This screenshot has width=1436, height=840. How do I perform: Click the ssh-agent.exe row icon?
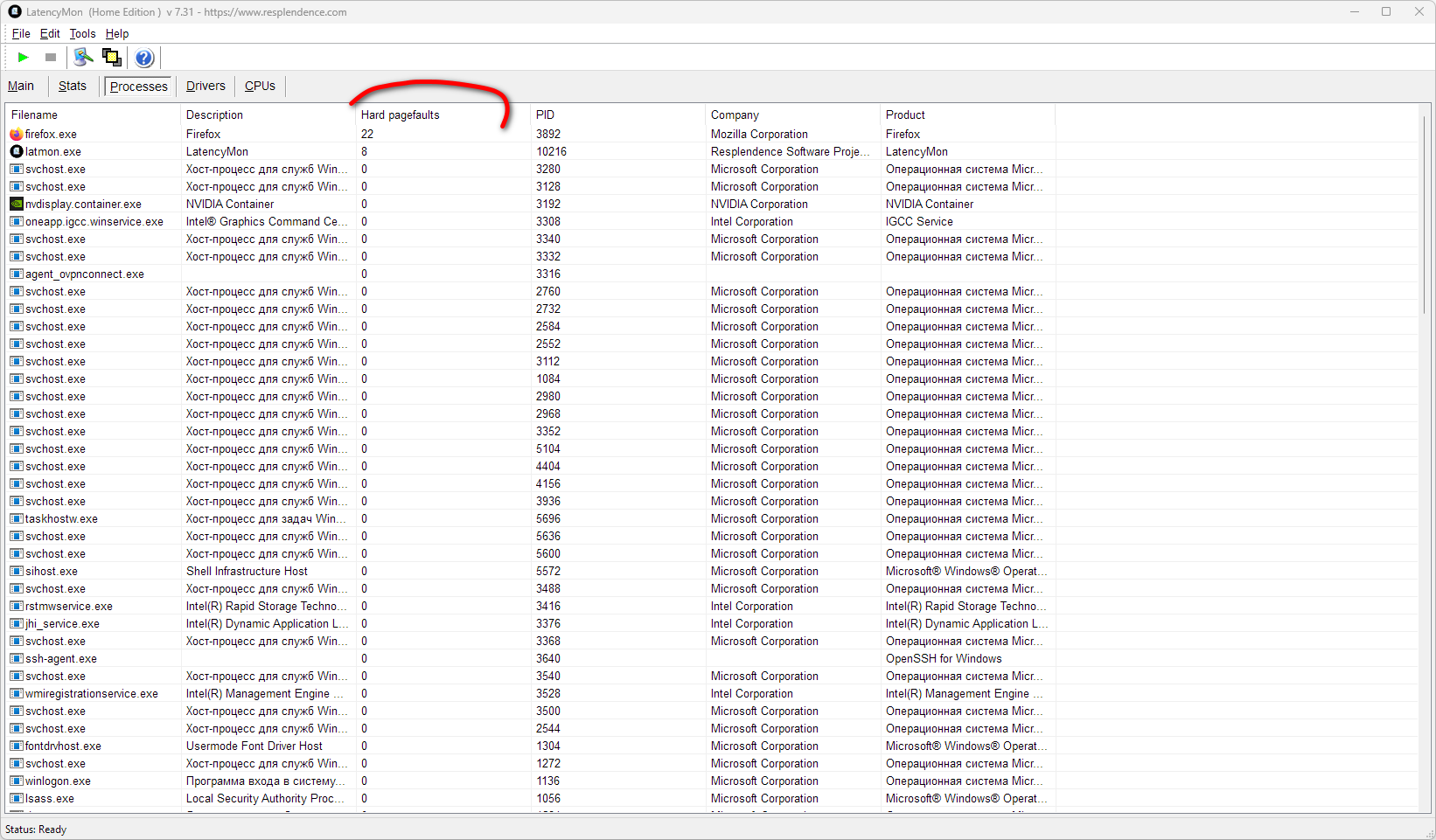pos(17,659)
